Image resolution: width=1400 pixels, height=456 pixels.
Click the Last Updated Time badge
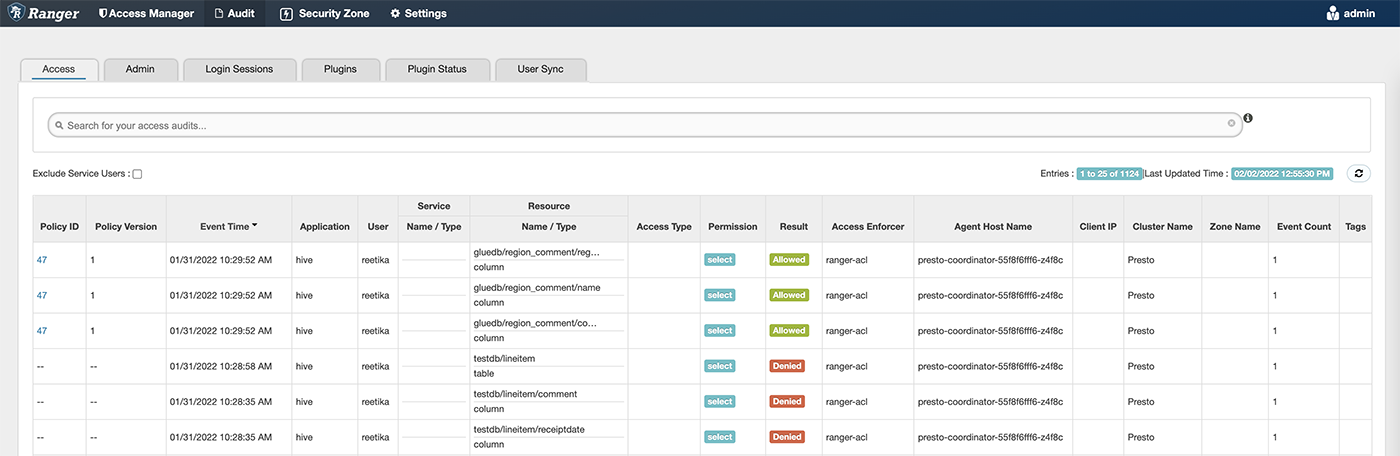(1282, 174)
